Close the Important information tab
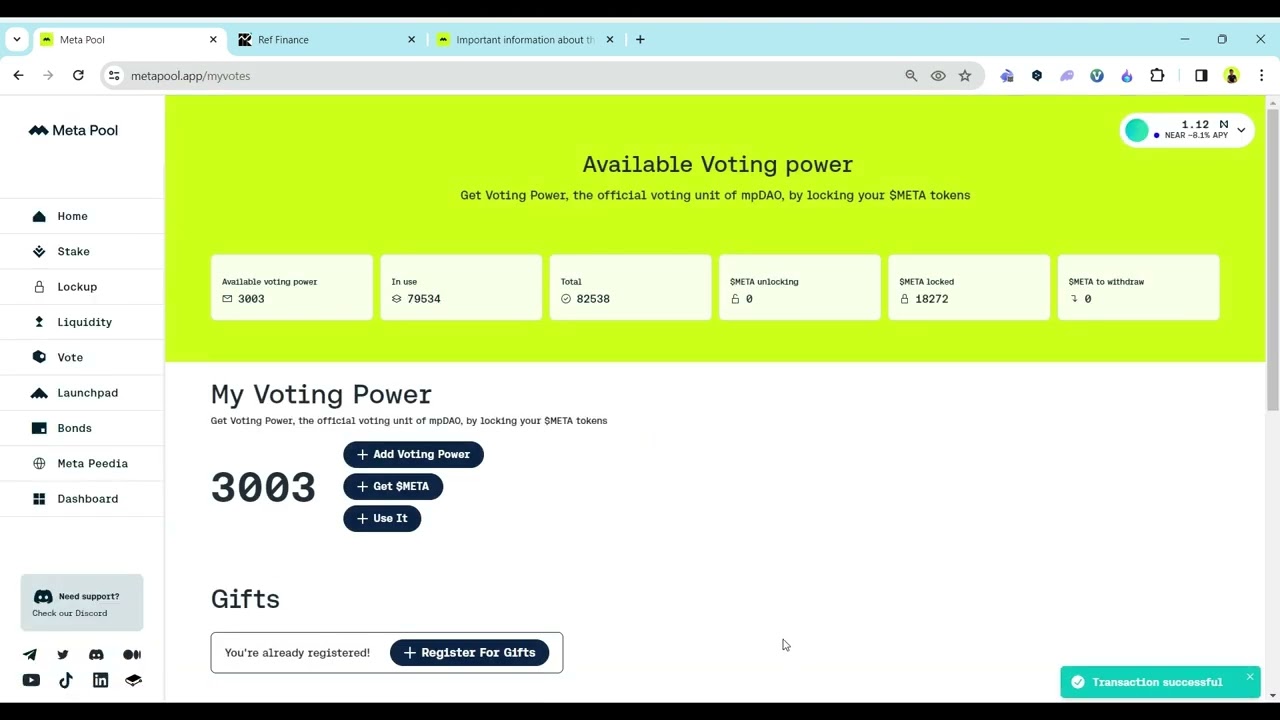 click(610, 40)
